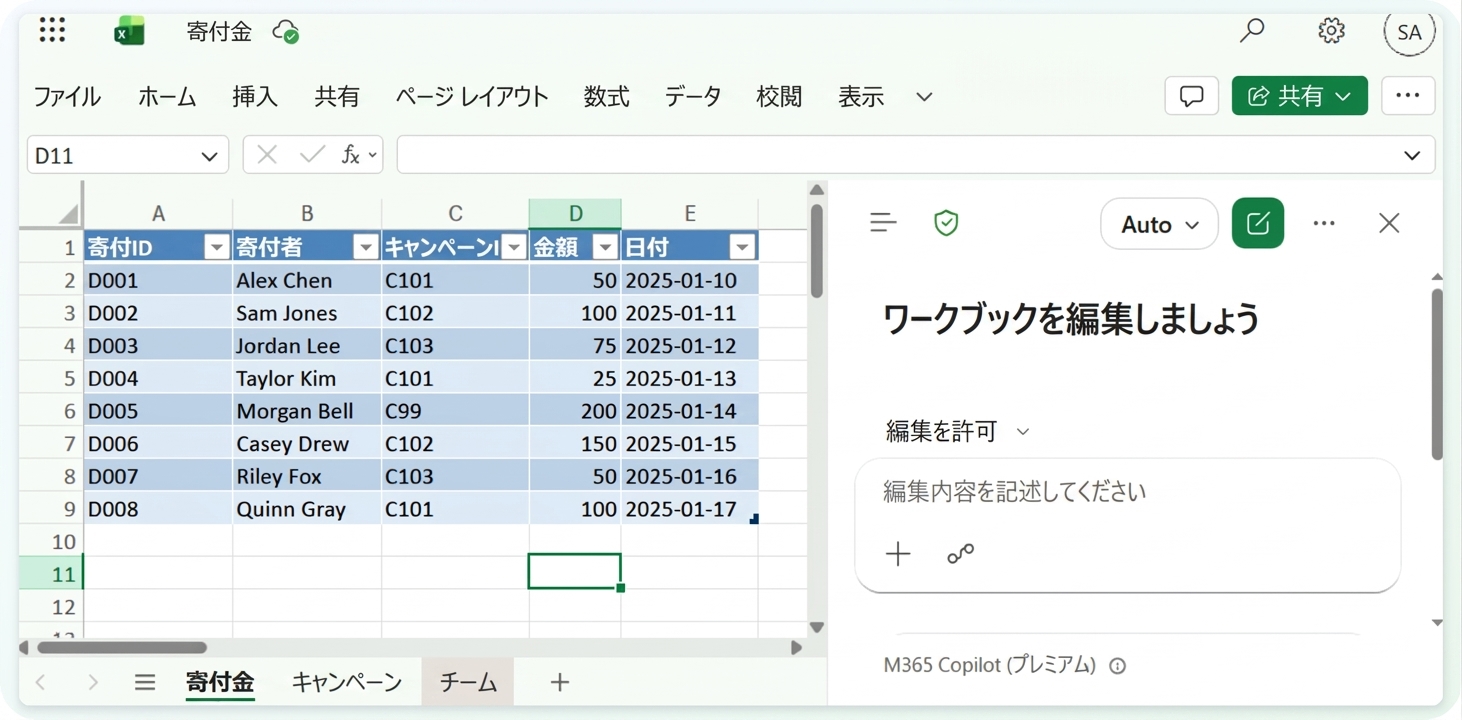The width and height of the screenshot is (1462, 720).
Task: Open more options beside the Share button
Action: click(1408, 96)
